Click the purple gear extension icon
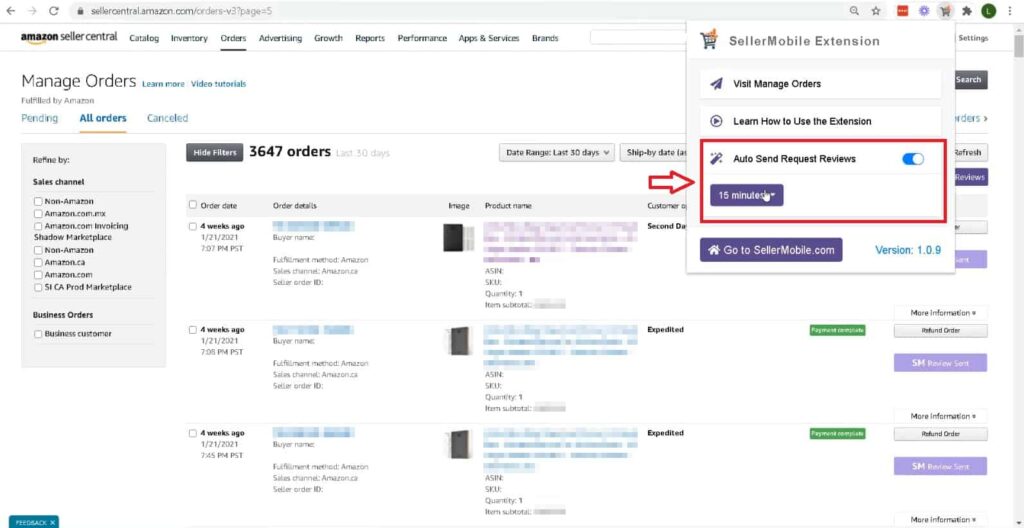 point(923,11)
